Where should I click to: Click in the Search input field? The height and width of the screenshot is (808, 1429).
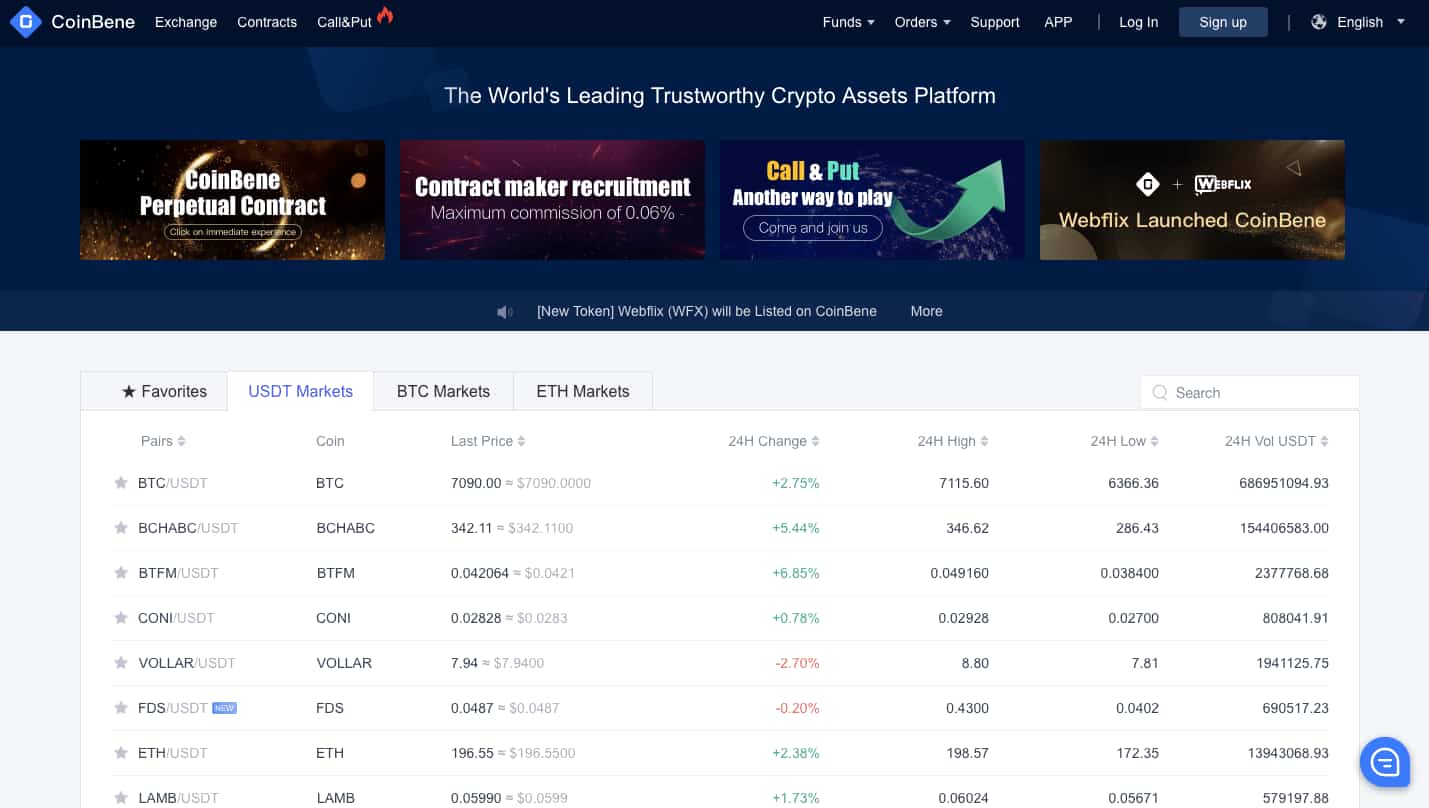[1250, 393]
